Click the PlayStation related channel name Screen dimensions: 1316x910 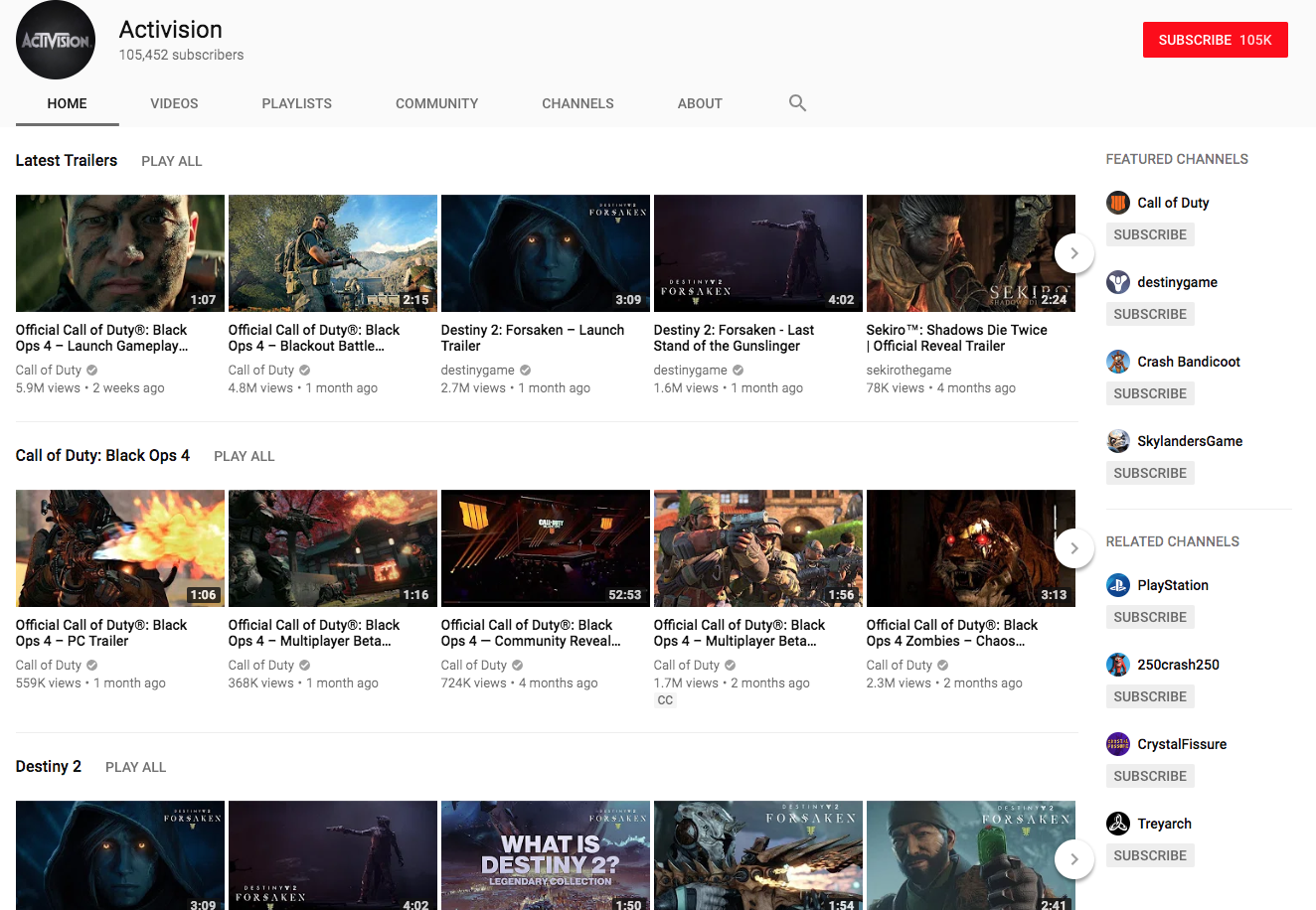(1173, 585)
